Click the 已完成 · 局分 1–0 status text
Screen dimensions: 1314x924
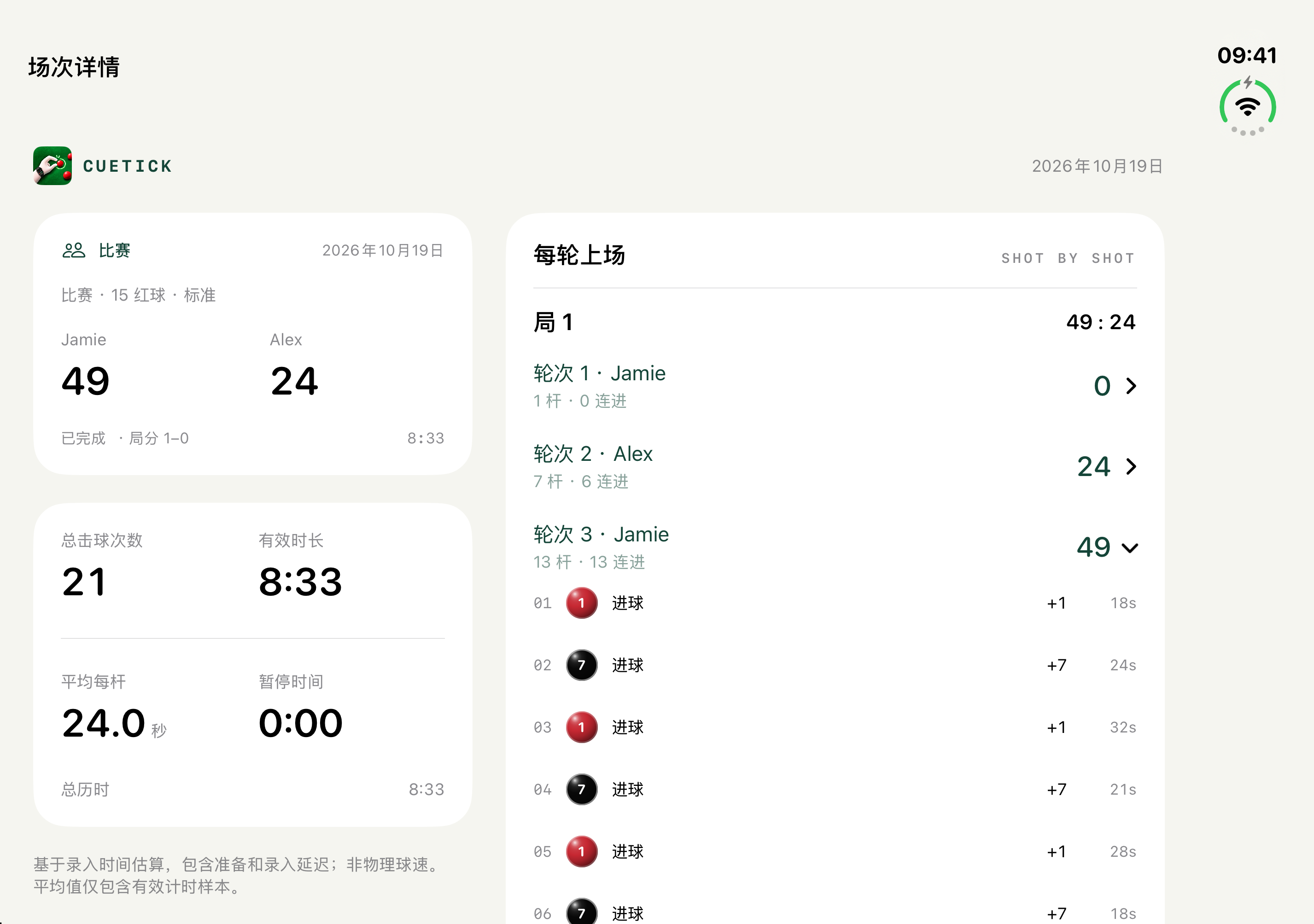(x=125, y=438)
